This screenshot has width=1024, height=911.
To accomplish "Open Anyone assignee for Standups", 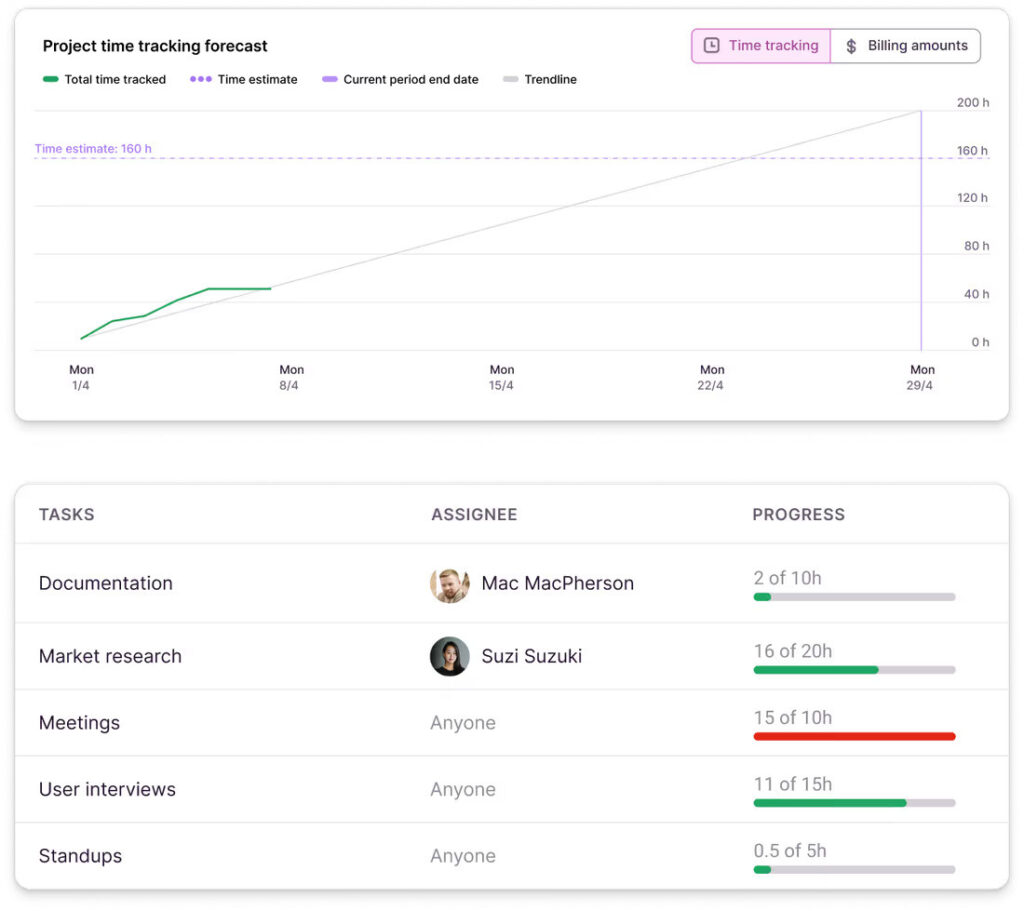I will tap(462, 857).
